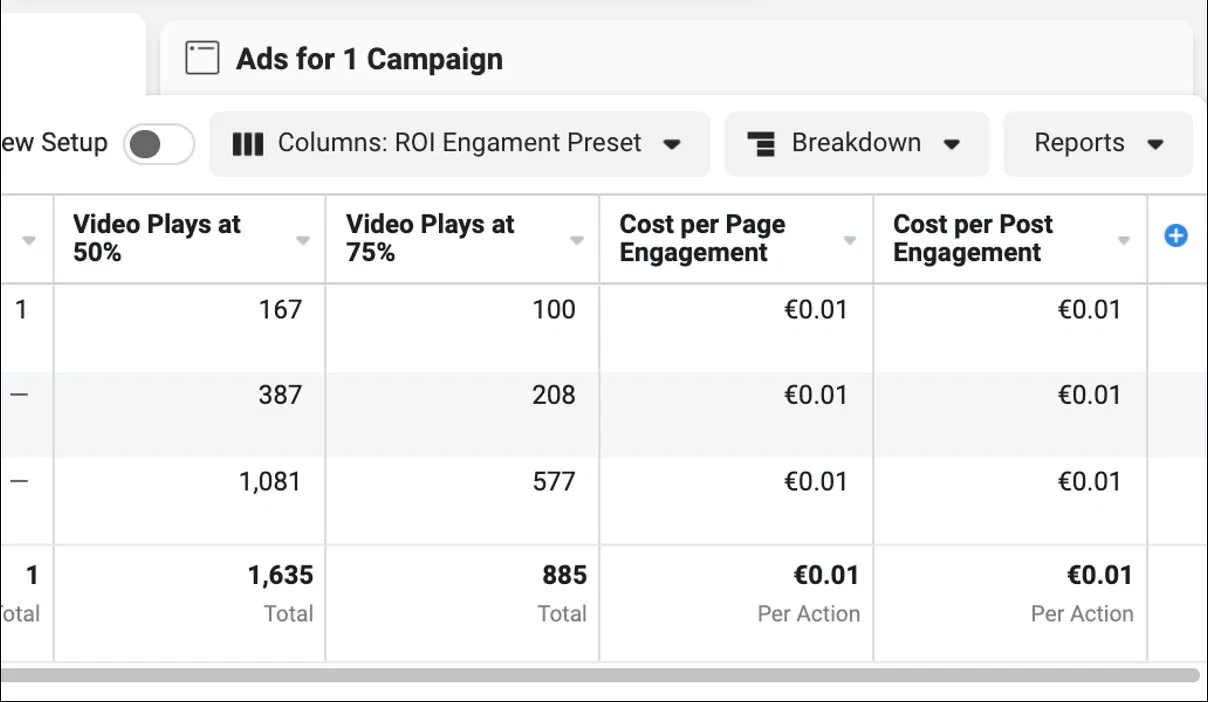Open Video Plays at 50% column arrow

(303, 241)
